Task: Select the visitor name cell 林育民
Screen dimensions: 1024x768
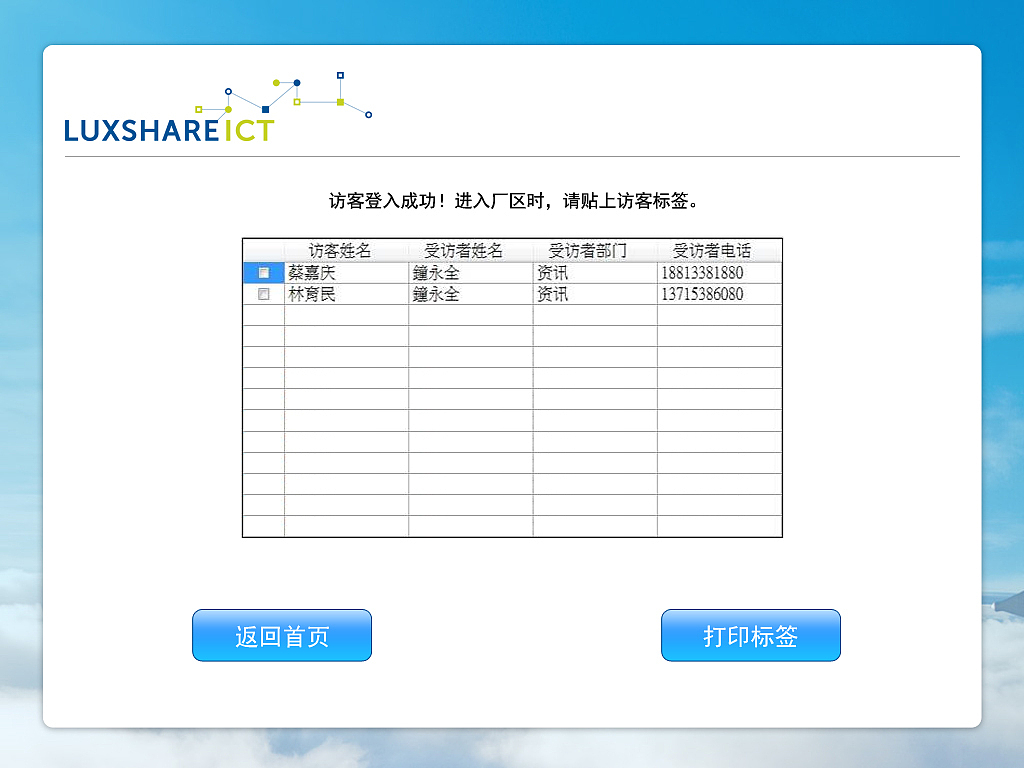Action: click(x=347, y=294)
